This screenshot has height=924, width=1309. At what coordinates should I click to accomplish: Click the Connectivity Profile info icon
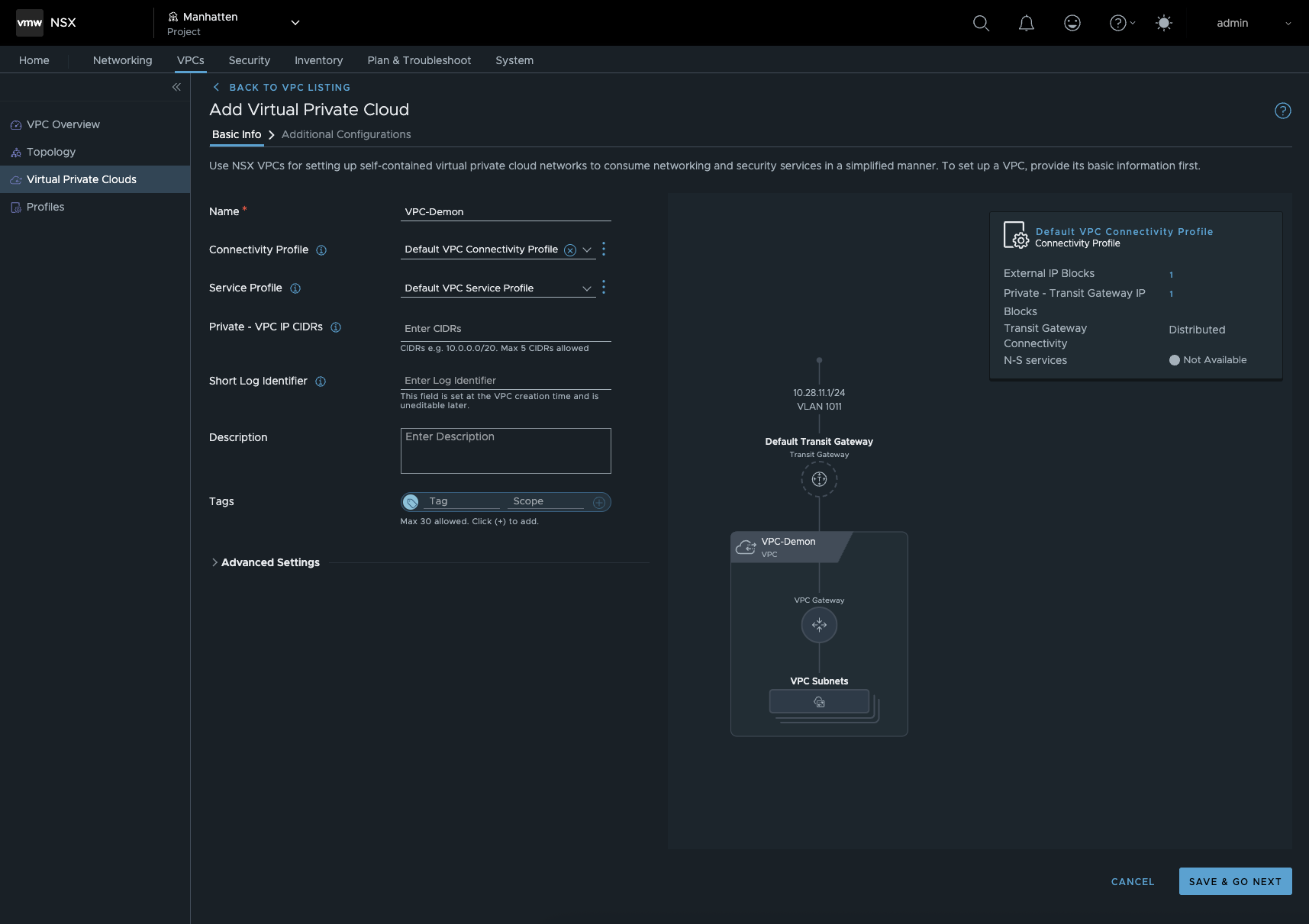click(321, 250)
